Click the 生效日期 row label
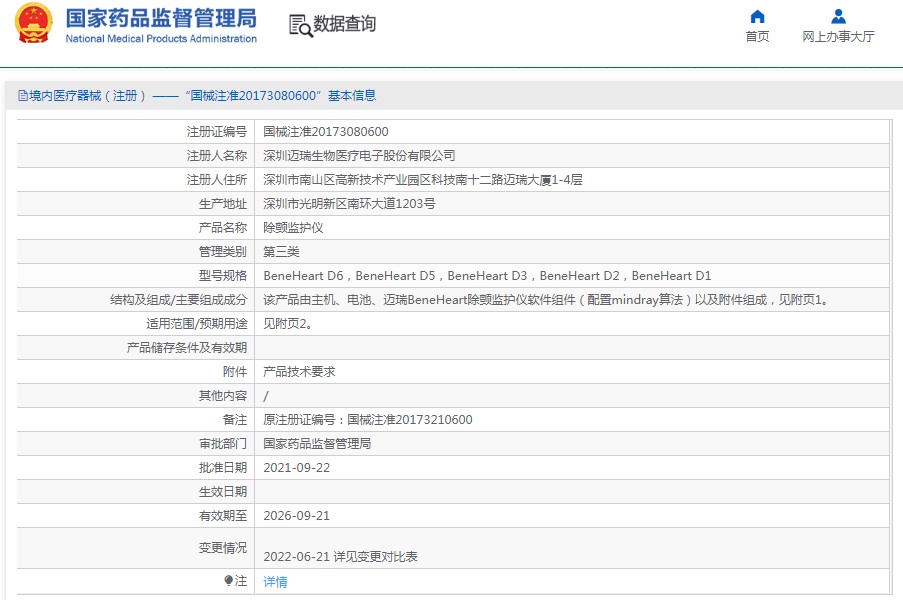This screenshot has height=600, width=903. [223, 492]
